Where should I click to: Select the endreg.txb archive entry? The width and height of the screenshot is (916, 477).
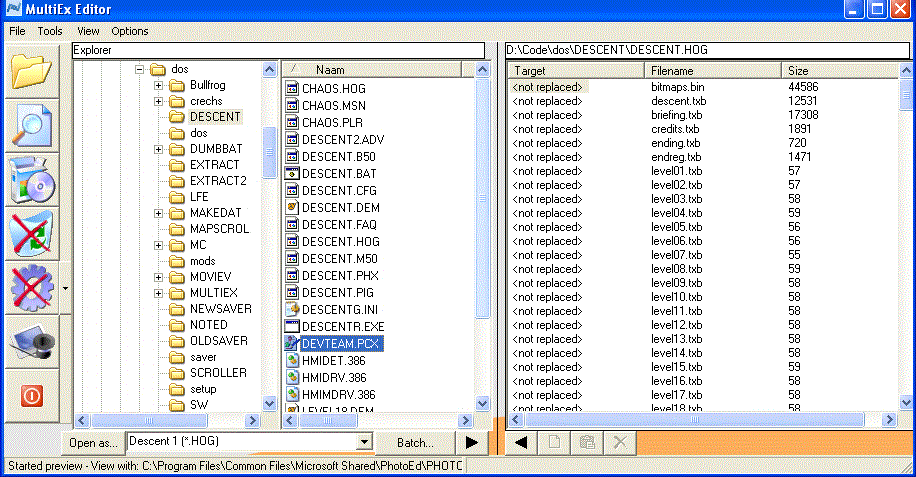(676, 157)
